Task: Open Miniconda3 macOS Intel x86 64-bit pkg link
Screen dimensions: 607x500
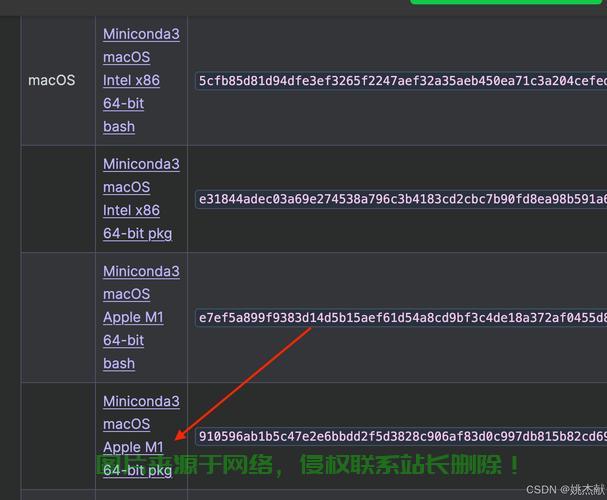Action: 141,199
